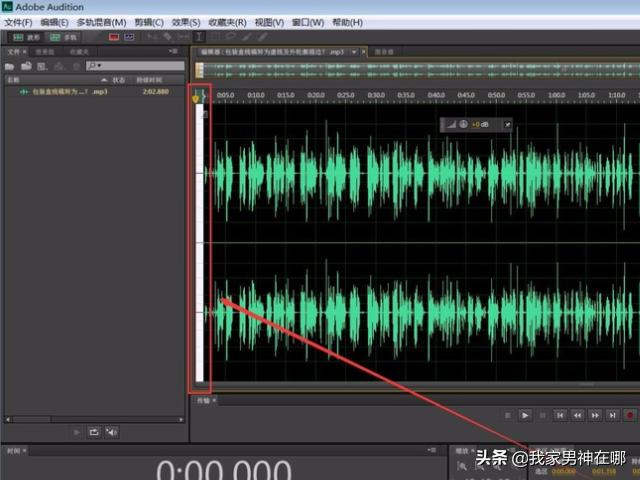
Task: Open the 文件(F) menu
Action: (x=19, y=22)
